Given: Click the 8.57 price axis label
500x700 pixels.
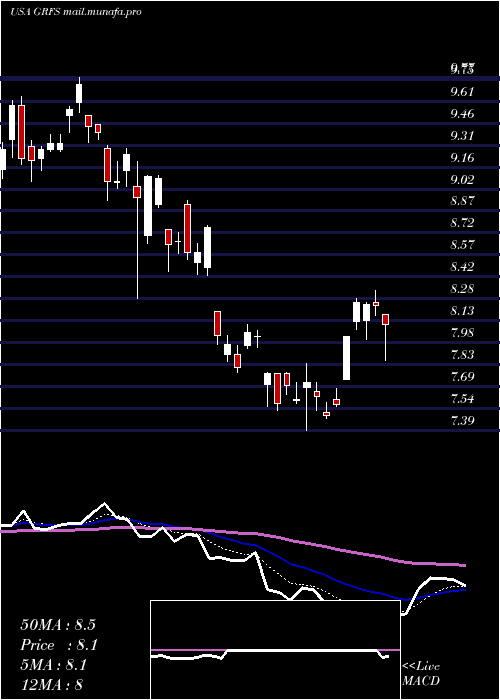Looking at the screenshot, I should [462, 245].
